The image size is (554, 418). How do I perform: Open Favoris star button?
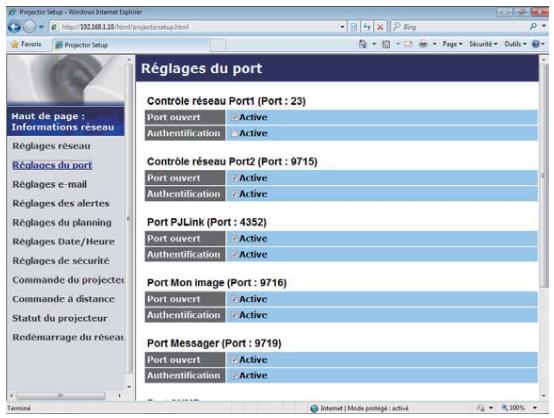pyautogui.click(x=26, y=44)
